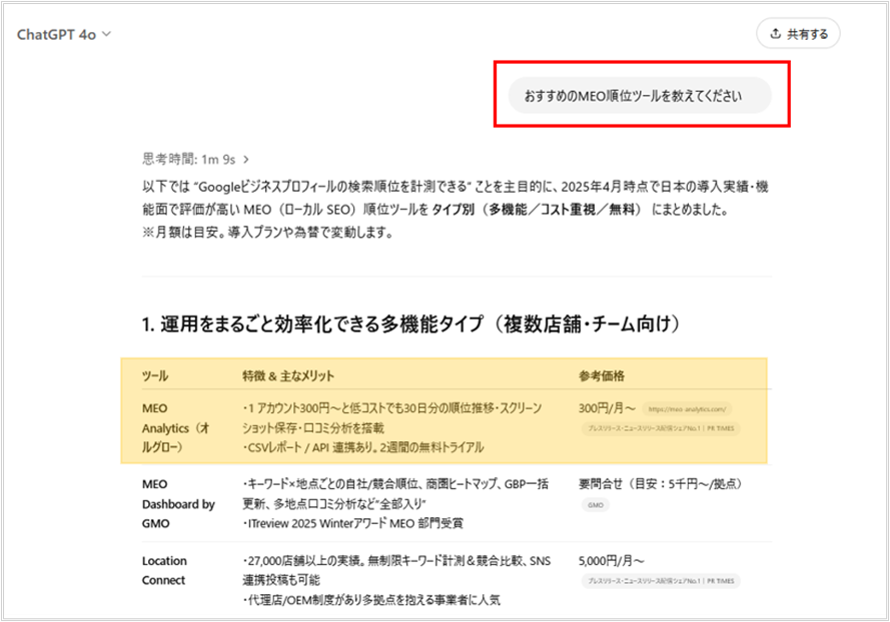
Task: Click the 要問合せ（目安：5千円～/拠点） price text
Action: [x=660, y=484]
